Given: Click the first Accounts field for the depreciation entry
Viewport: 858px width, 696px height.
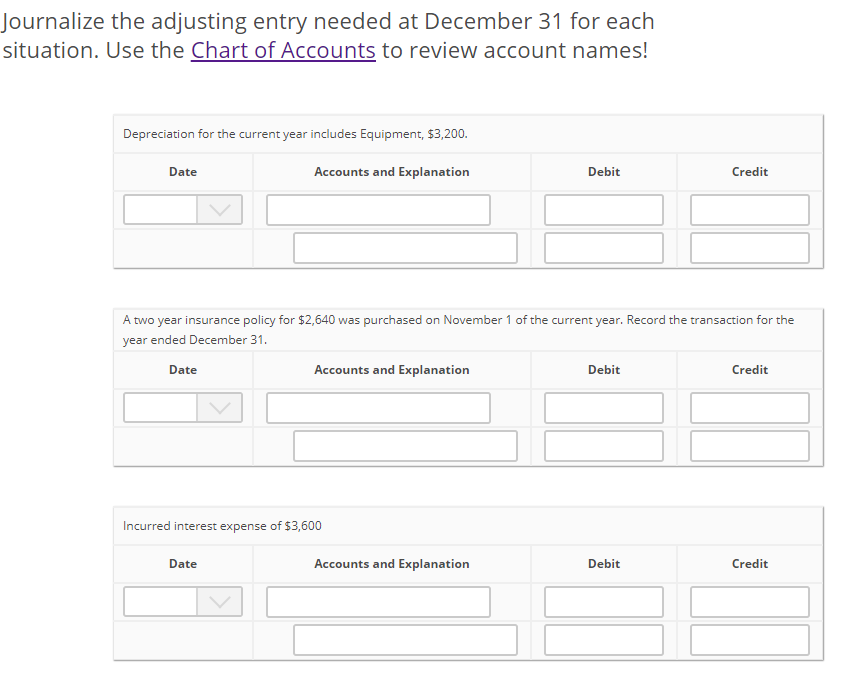Looking at the screenshot, I should 378,209.
